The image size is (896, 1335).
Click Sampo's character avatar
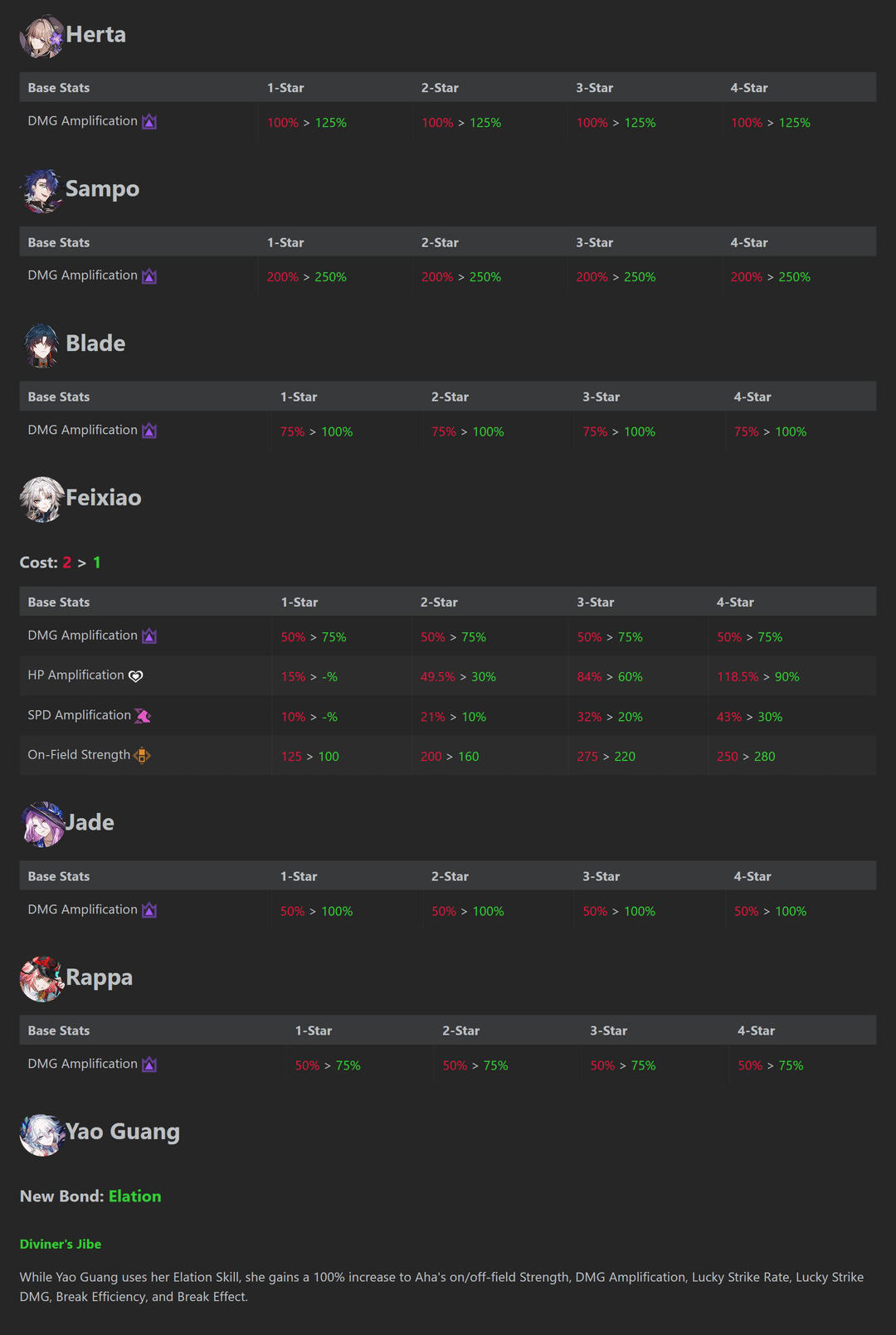coord(41,191)
